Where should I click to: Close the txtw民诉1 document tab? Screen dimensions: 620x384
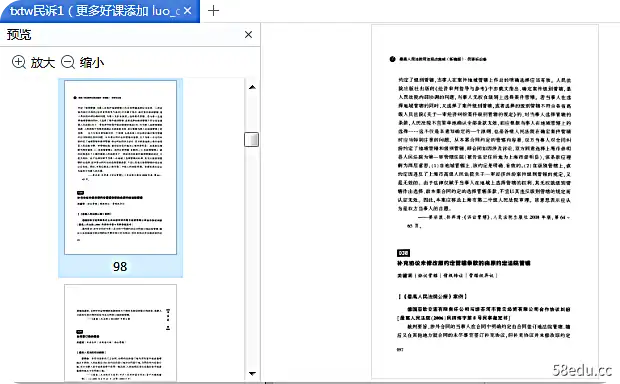[x=188, y=11]
